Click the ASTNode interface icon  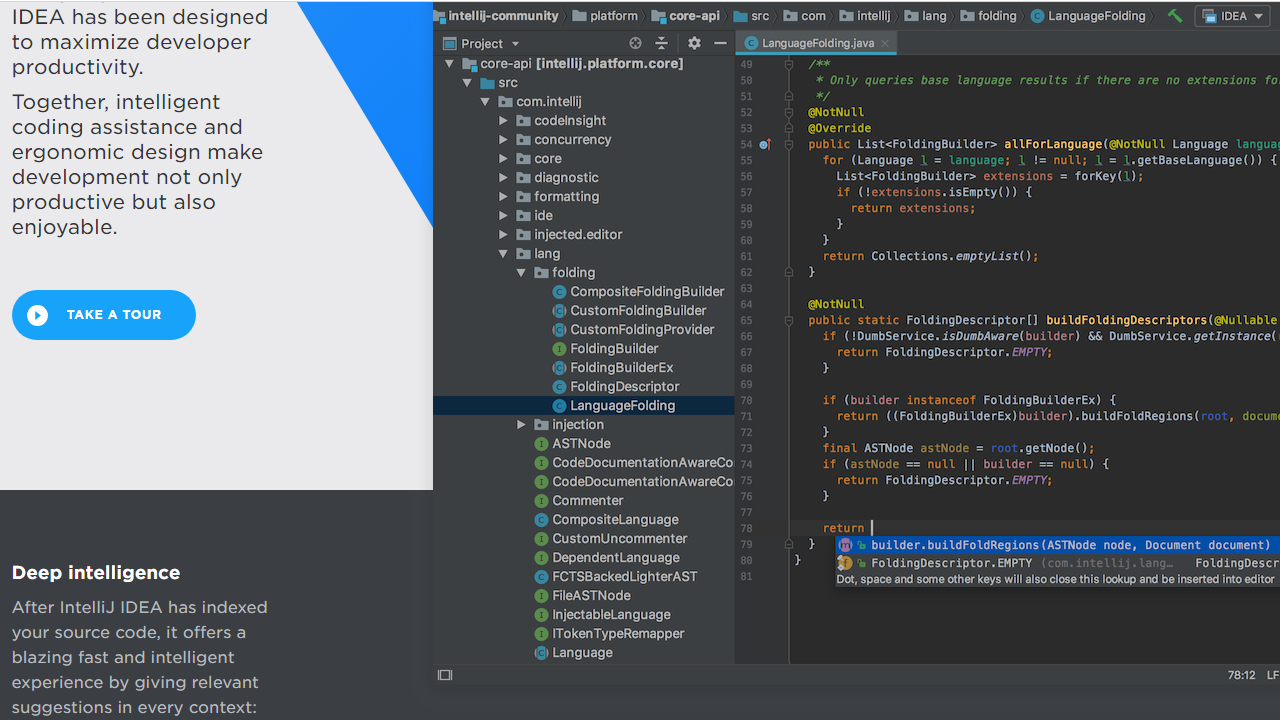(542, 444)
